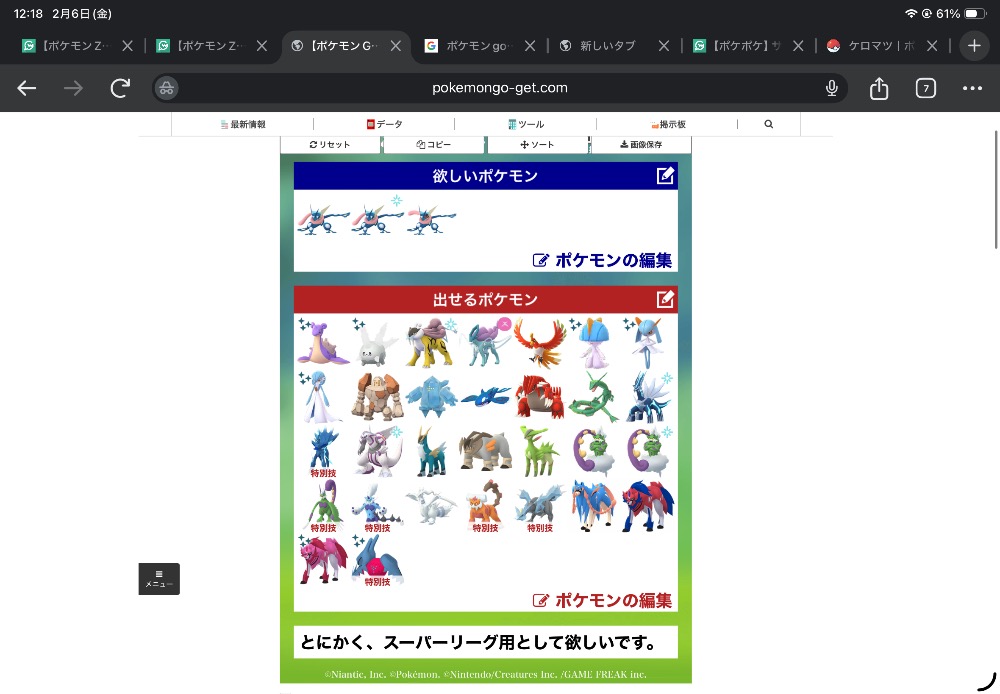Click the site search magnifier icon

768,124
